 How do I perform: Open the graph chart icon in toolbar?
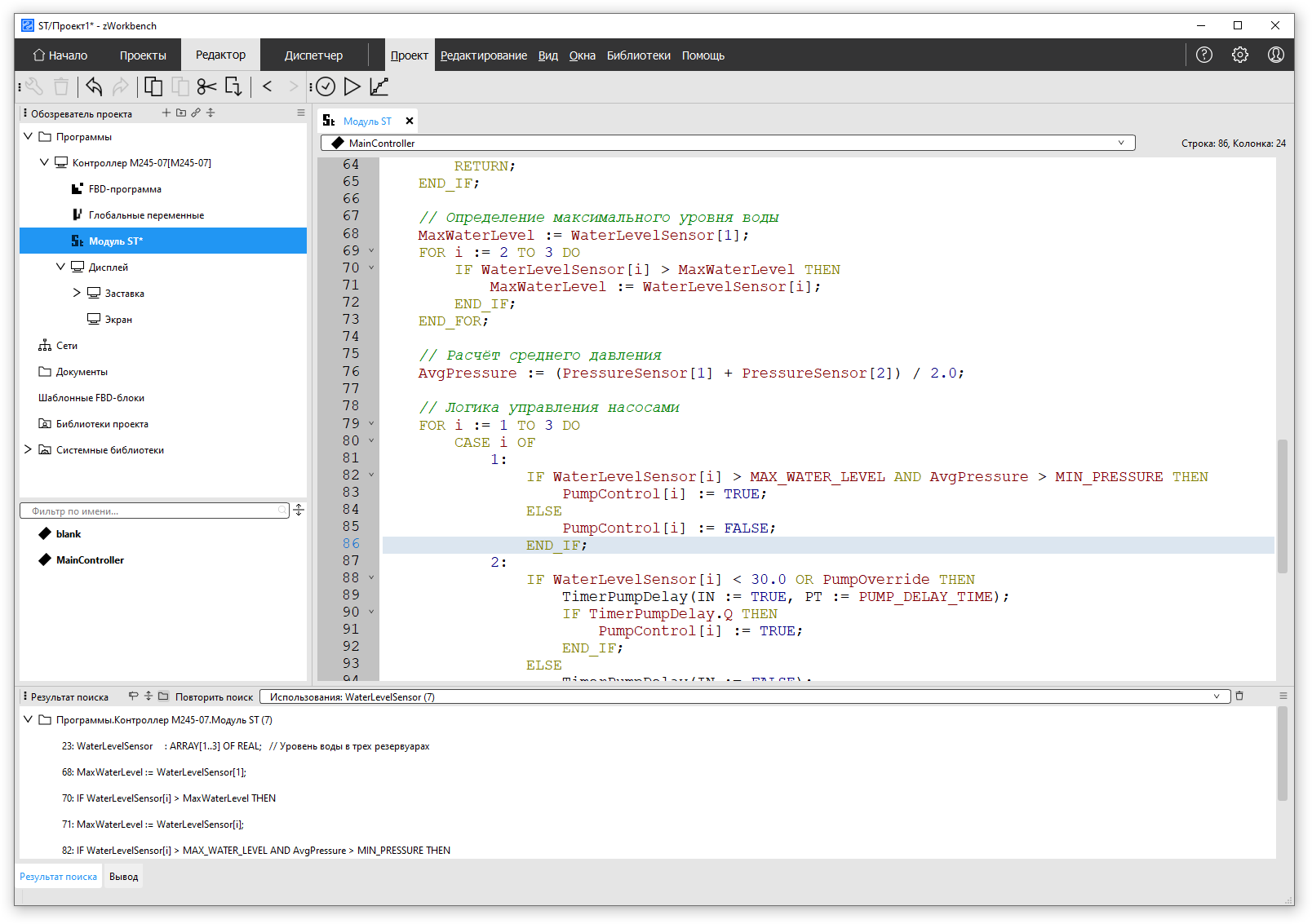coord(379,86)
